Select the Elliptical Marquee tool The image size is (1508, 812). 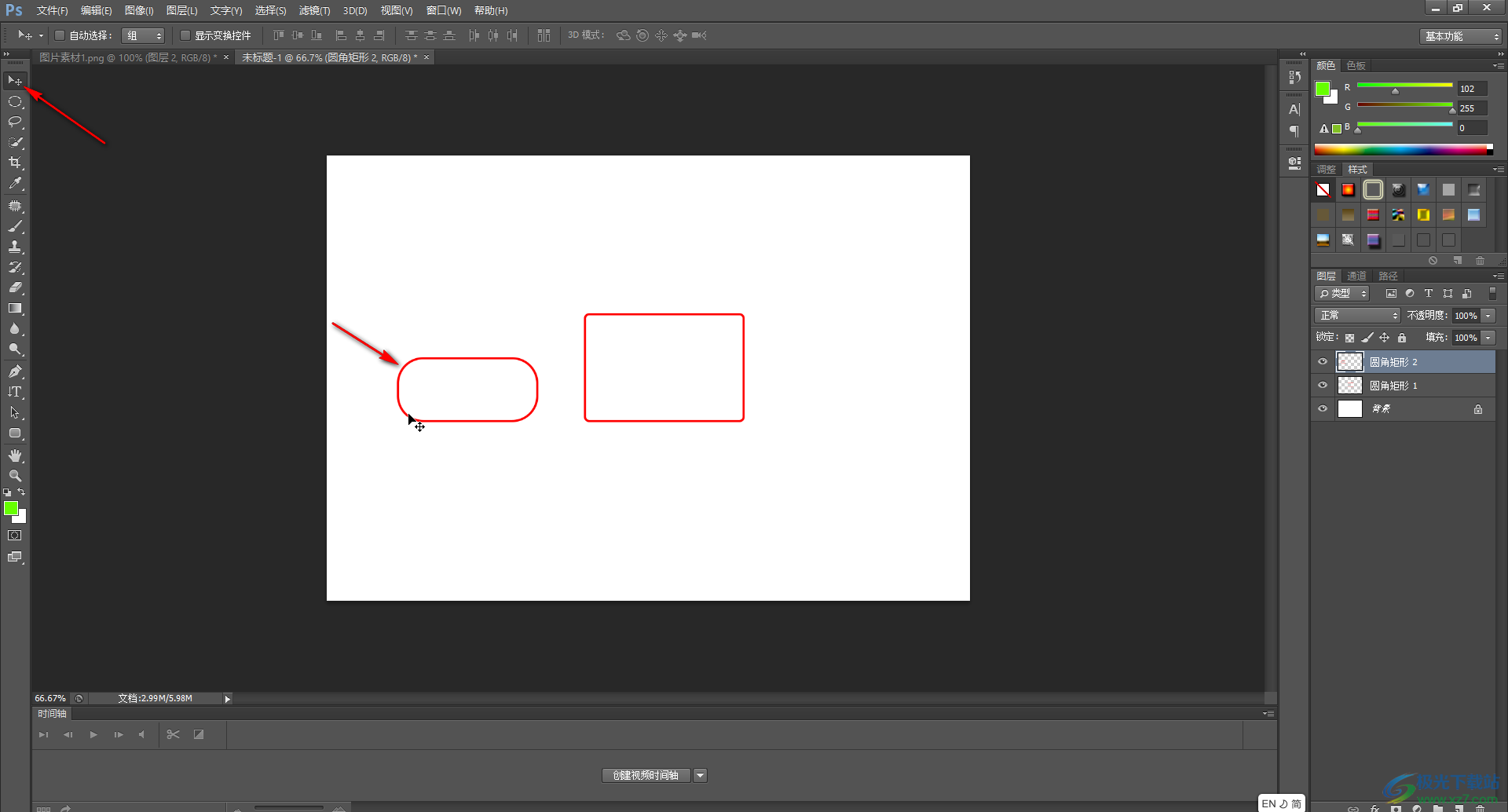(15, 101)
